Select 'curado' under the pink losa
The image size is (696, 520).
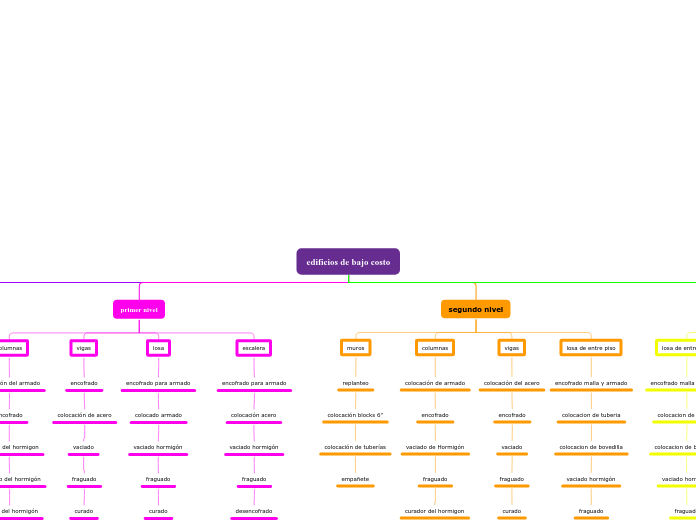click(x=158, y=511)
